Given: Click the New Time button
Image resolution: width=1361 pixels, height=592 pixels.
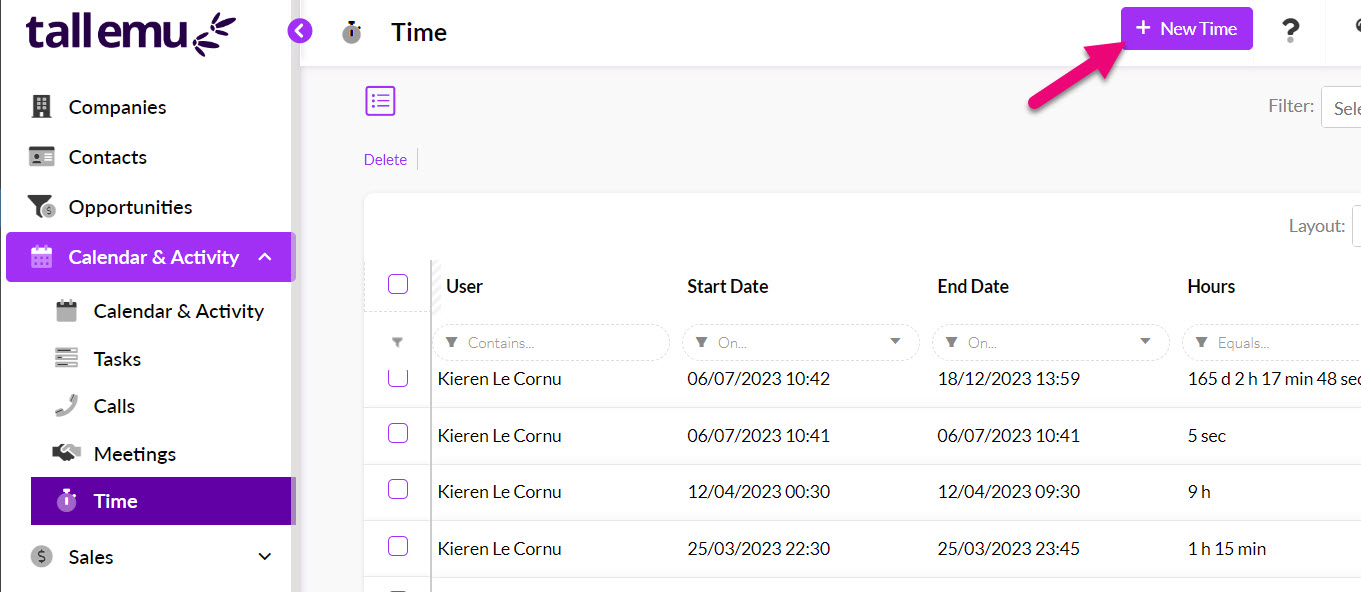Looking at the screenshot, I should coord(1186,29).
